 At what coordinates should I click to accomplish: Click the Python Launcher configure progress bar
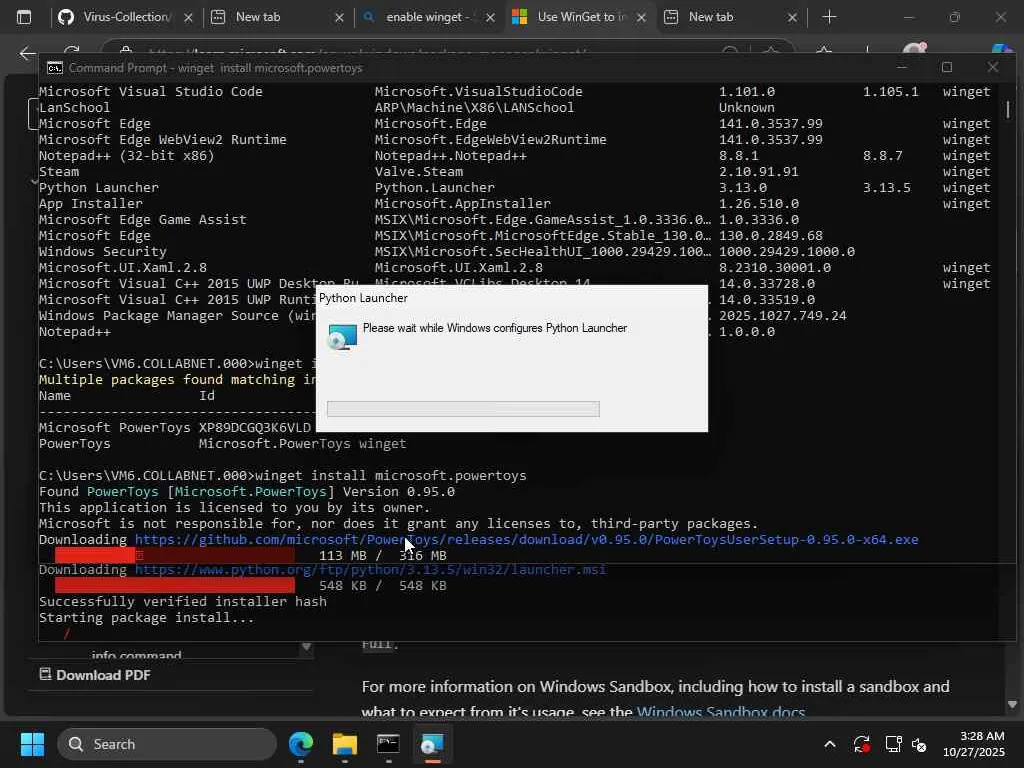(463, 409)
